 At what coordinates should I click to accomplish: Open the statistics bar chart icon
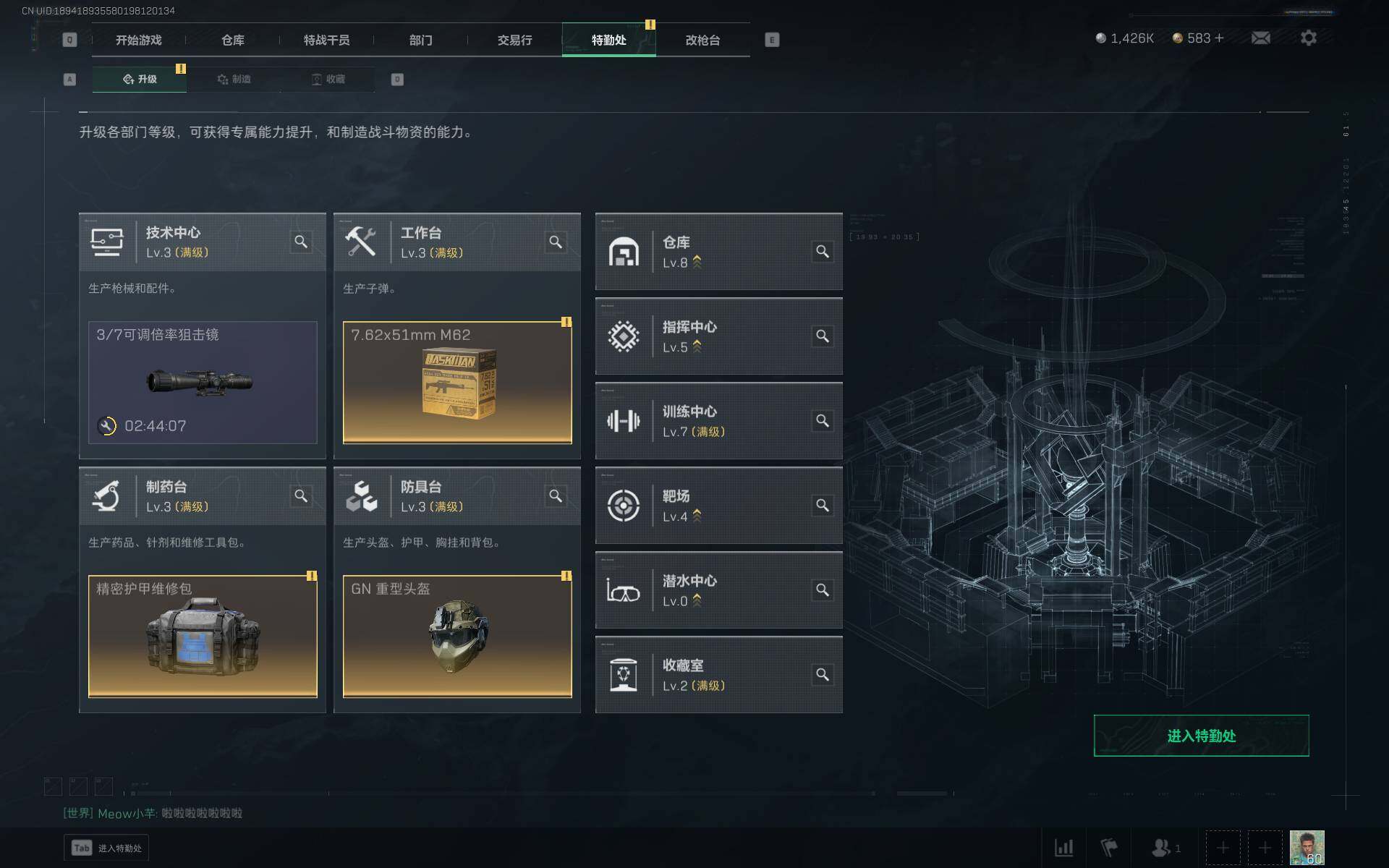pos(1063,848)
